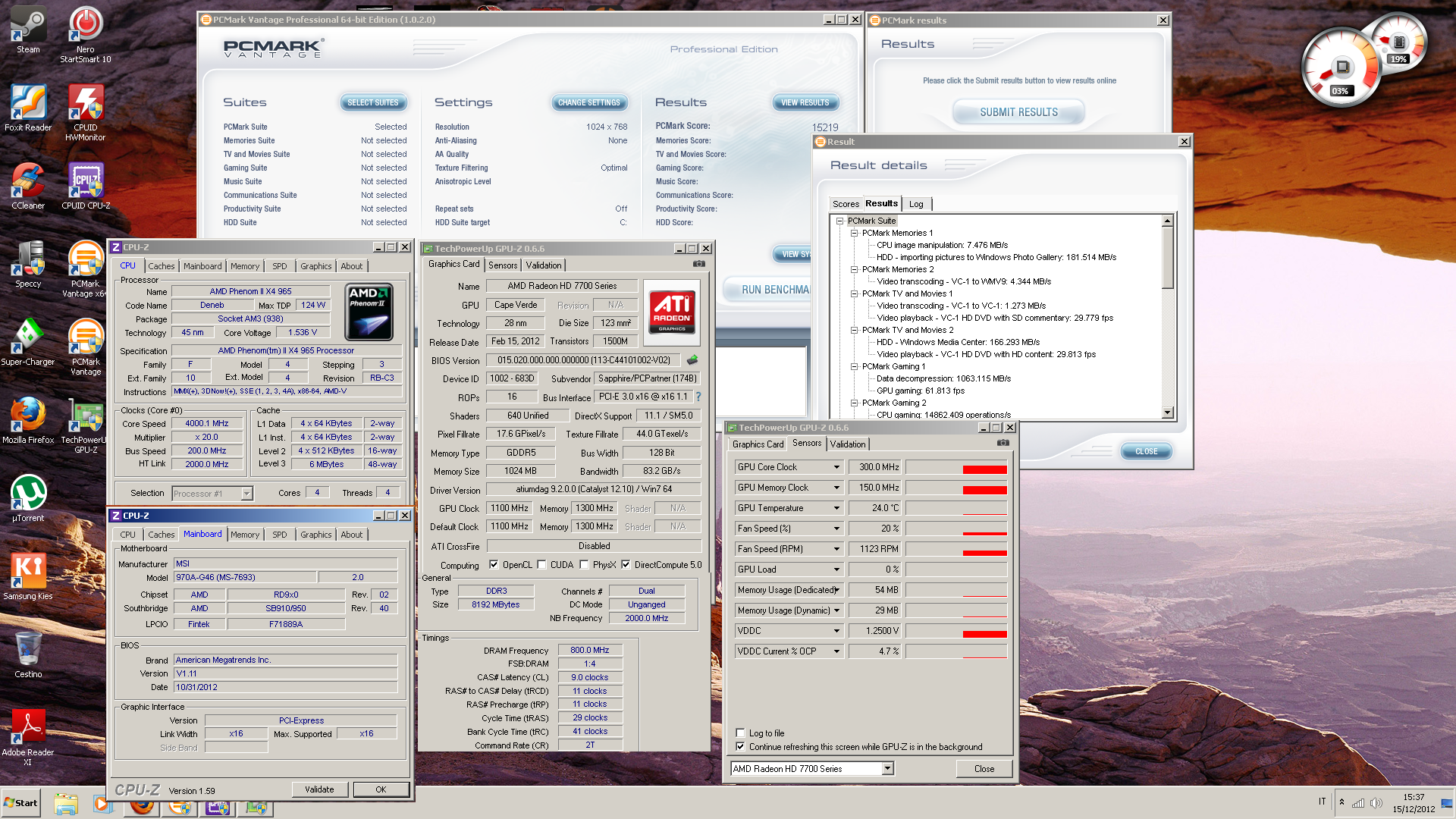This screenshot has width=1456, height=819.
Task: Switch to Sensors tab in GPU-Z main window
Action: pyautogui.click(x=503, y=265)
